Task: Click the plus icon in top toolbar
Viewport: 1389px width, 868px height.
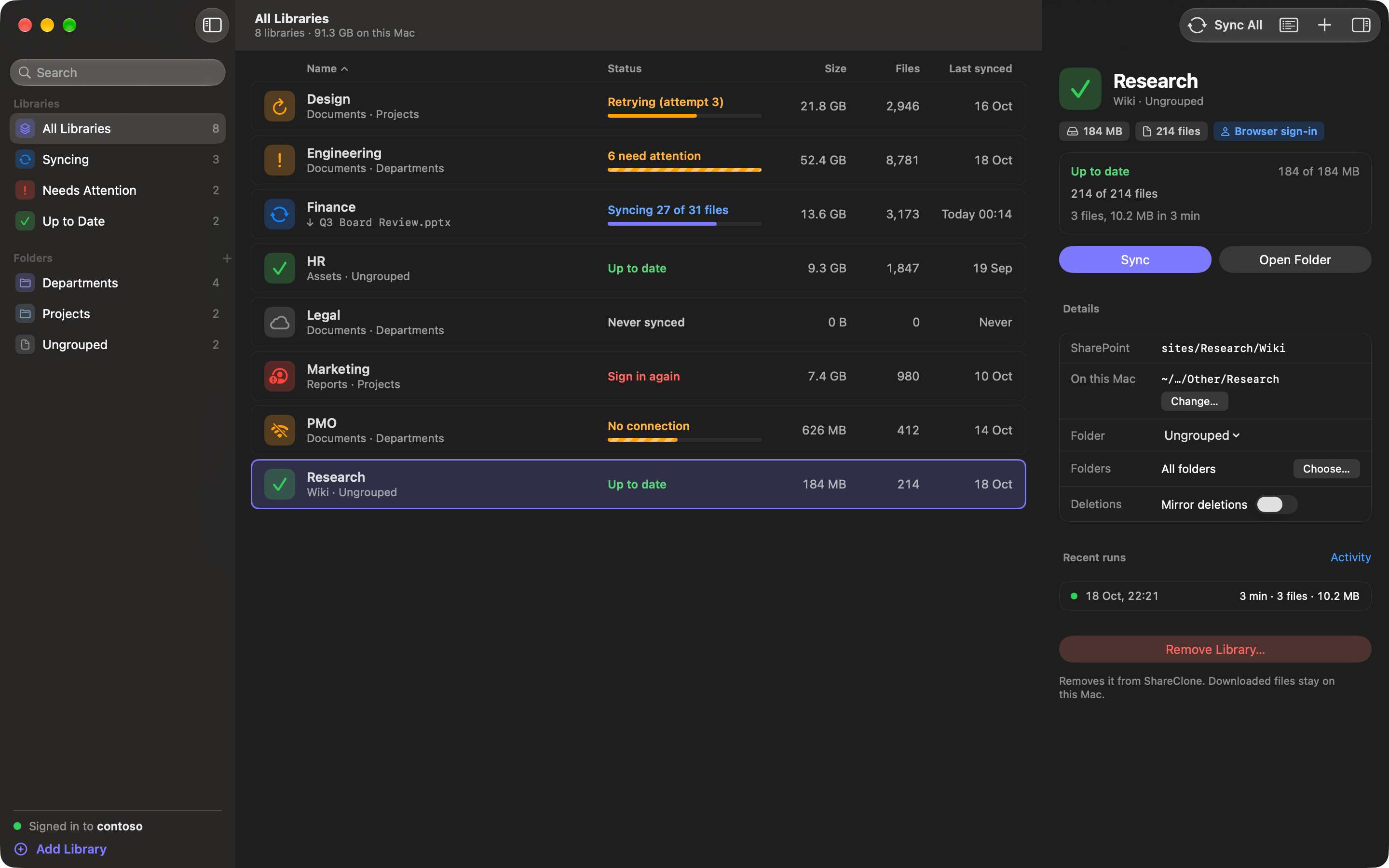Action: pyautogui.click(x=1324, y=25)
